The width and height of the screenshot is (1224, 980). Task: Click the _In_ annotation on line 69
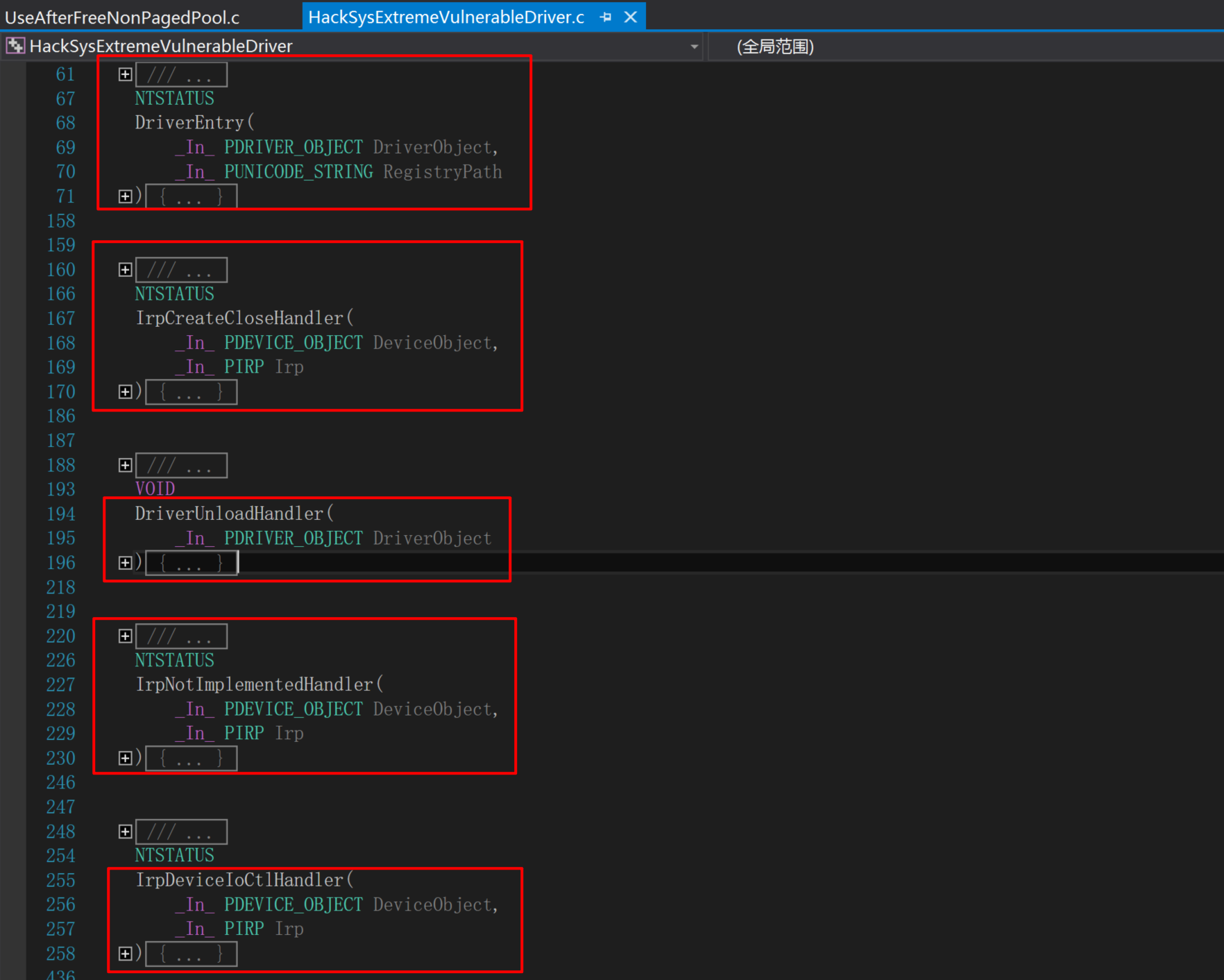click(x=194, y=148)
